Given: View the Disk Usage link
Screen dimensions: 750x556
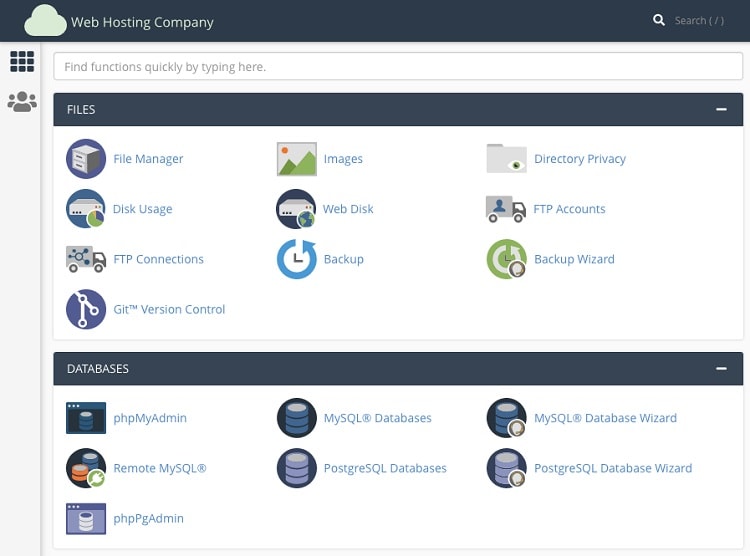Looking at the screenshot, I should (x=143, y=209).
